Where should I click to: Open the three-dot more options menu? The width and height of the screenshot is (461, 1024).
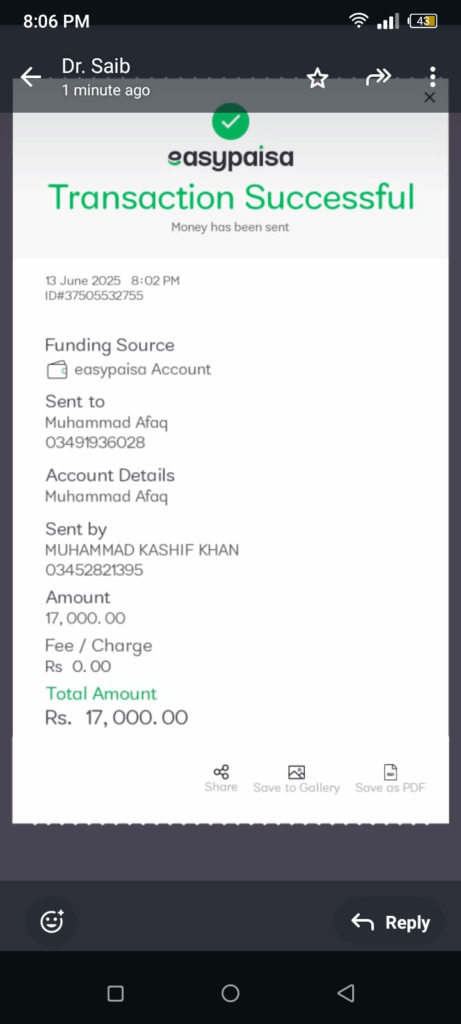(432, 76)
